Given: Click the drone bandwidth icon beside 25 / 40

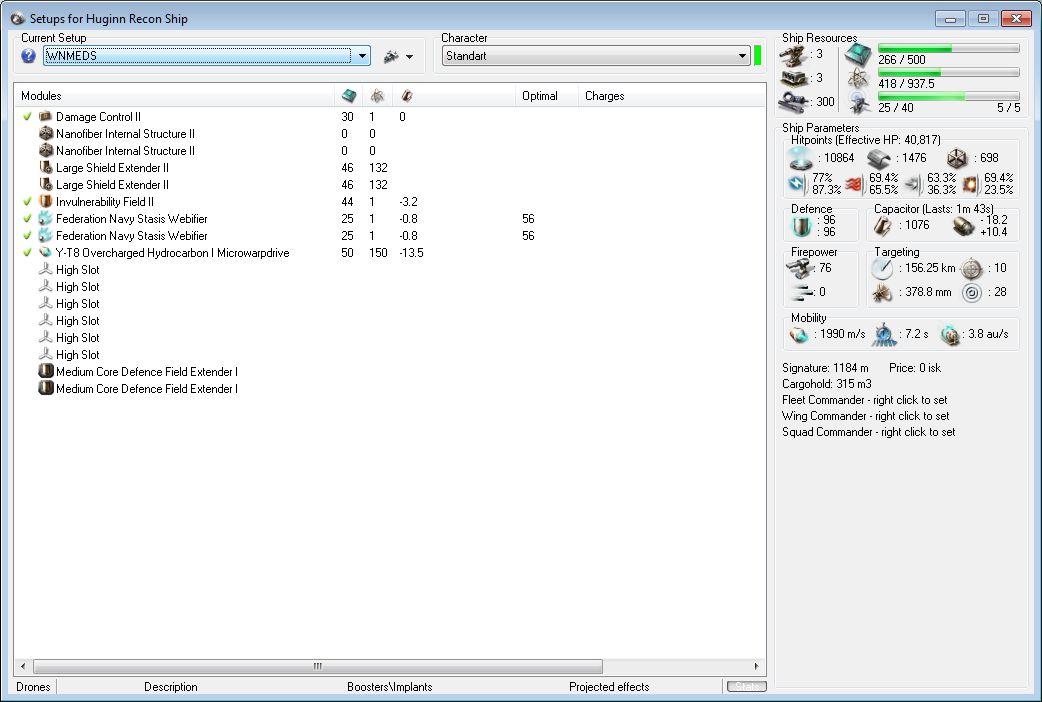Looking at the screenshot, I should pyautogui.click(x=858, y=103).
